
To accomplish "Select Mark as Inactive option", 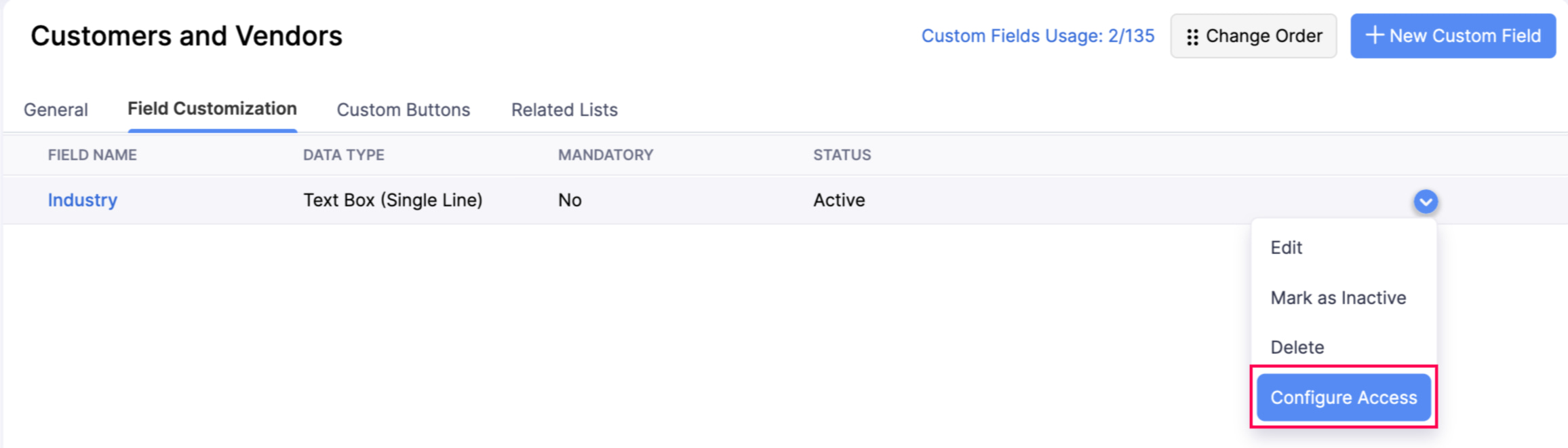I will point(1338,297).
